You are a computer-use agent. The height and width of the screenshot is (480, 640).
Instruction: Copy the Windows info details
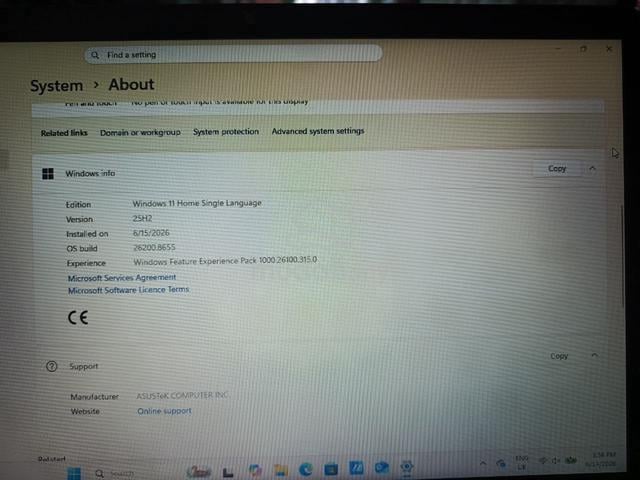(x=557, y=168)
